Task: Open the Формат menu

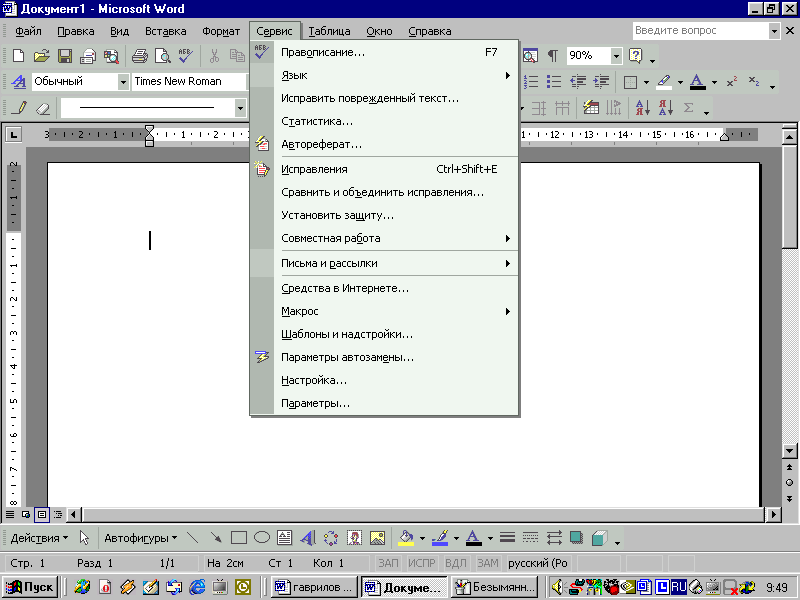Action: point(221,31)
